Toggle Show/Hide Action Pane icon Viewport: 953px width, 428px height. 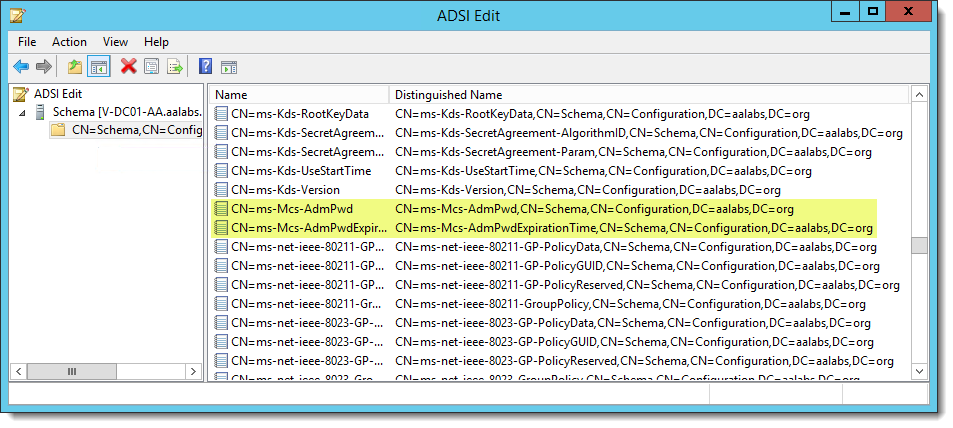[229, 67]
